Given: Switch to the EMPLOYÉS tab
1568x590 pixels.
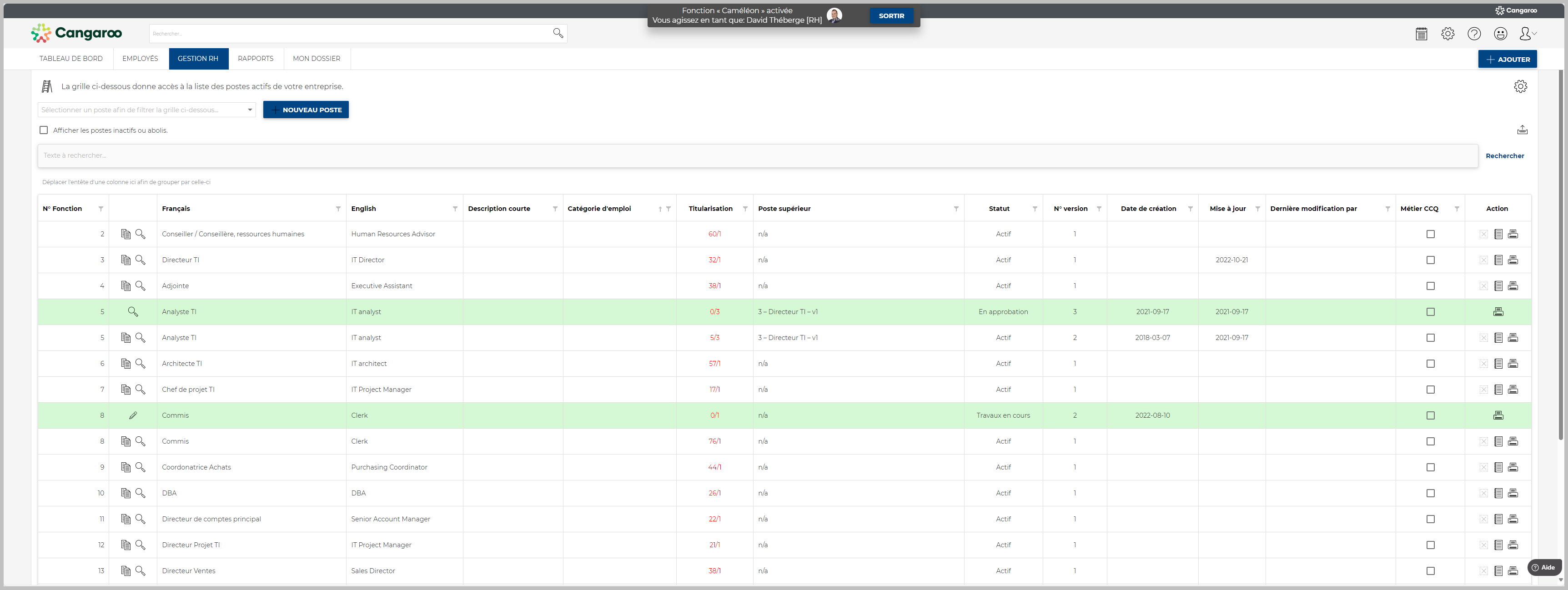Looking at the screenshot, I should (x=140, y=59).
